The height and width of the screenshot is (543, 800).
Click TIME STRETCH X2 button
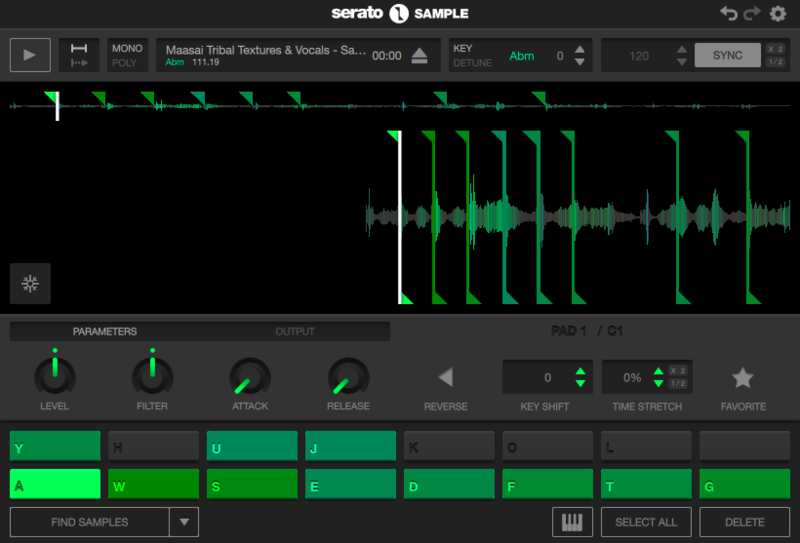(678, 371)
